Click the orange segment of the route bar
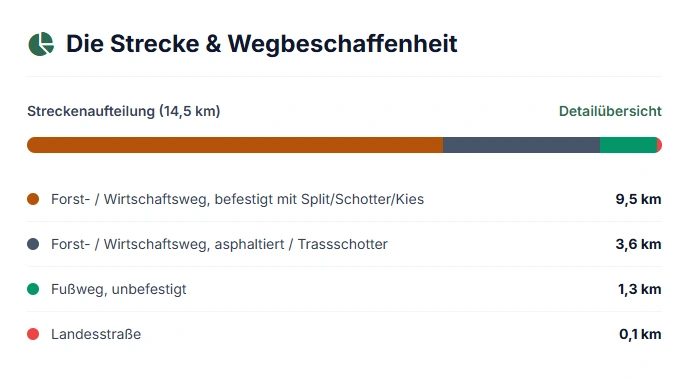The image size is (688, 378). (235, 145)
